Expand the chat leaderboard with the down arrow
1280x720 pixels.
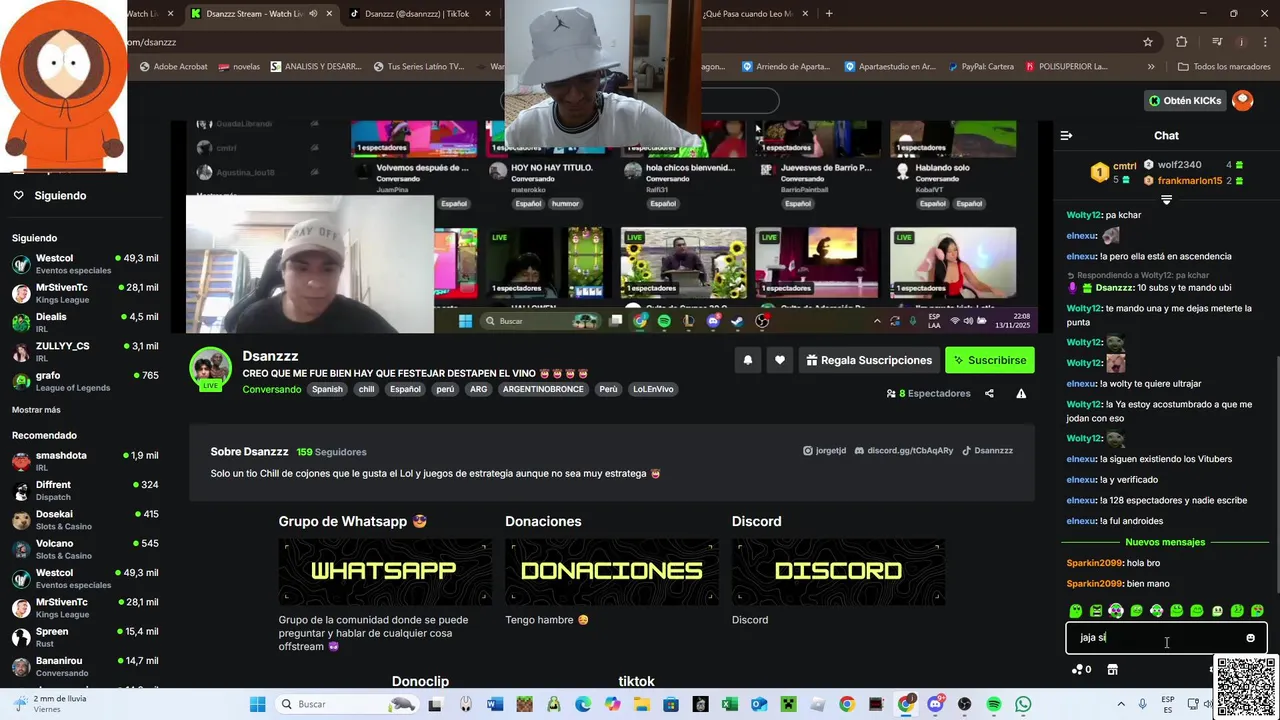[x=1166, y=200]
